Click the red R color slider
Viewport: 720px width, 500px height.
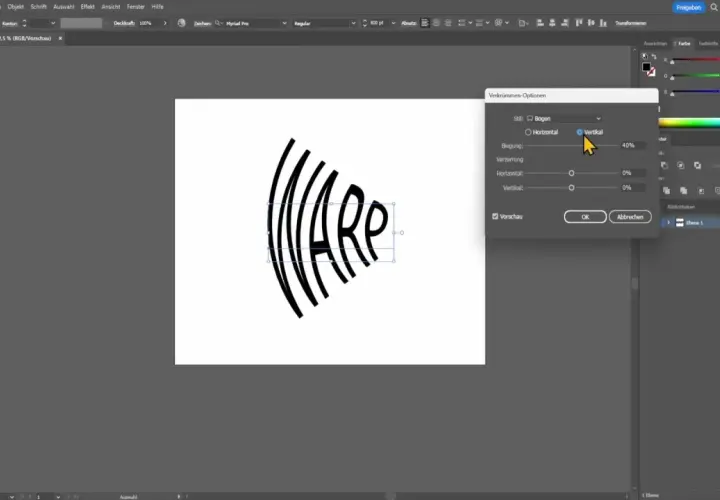694,60
